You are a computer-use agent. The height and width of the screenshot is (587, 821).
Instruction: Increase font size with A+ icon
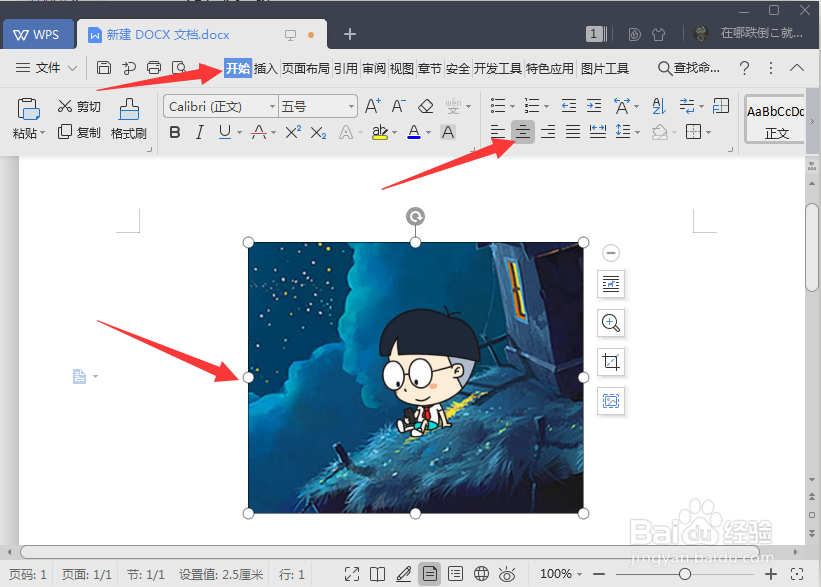pyautogui.click(x=372, y=106)
